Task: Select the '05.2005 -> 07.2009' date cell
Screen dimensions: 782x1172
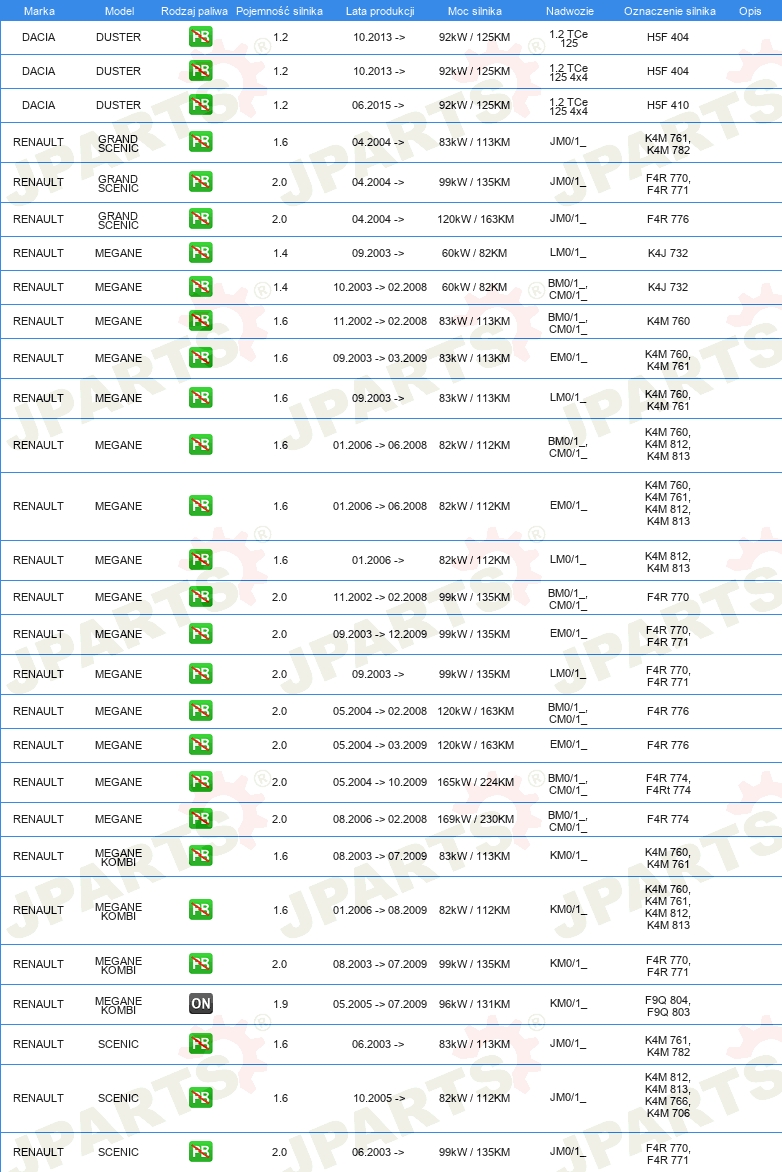Action: tap(380, 1005)
